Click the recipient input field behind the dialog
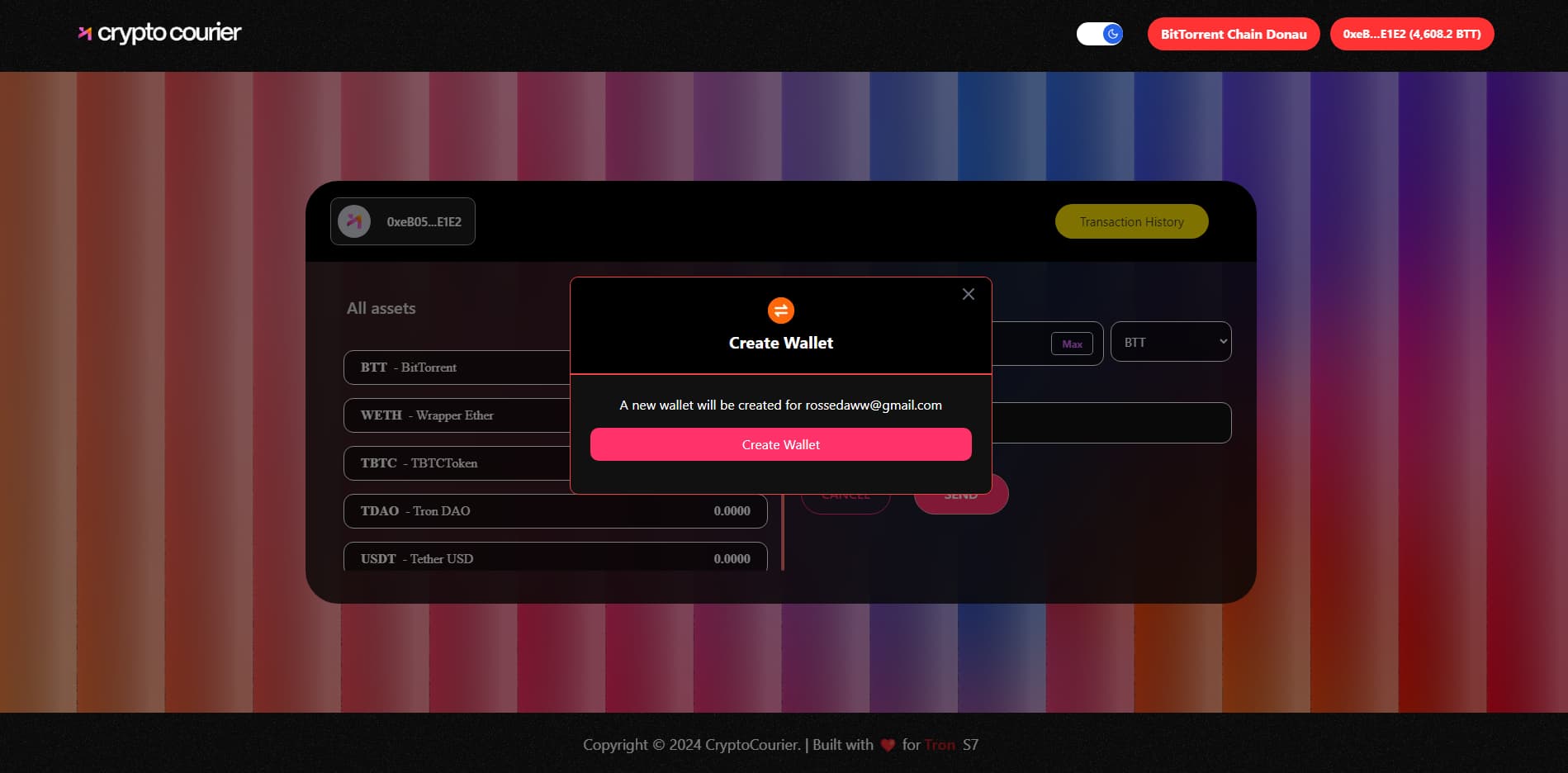 (1111, 423)
